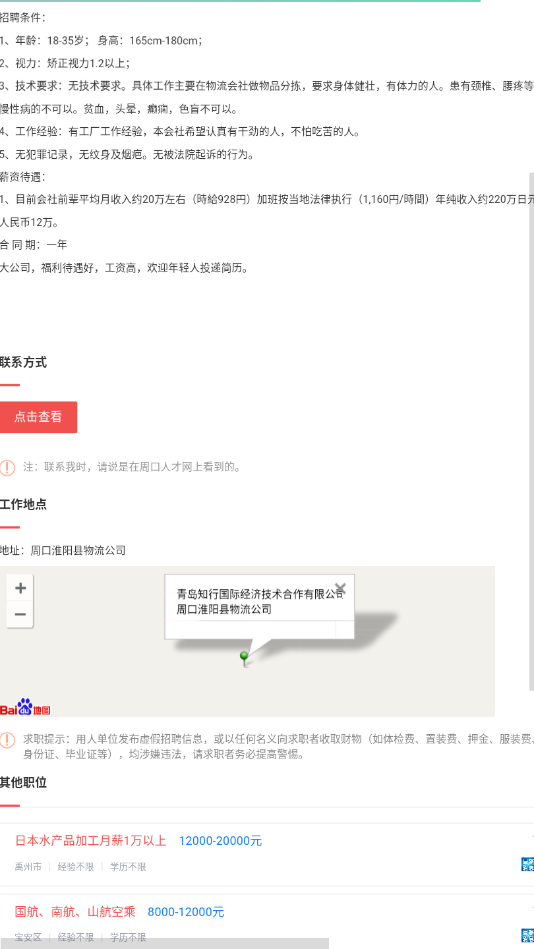Click the Baidu map logo
The width and height of the screenshot is (534, 949).
[25, 708]
